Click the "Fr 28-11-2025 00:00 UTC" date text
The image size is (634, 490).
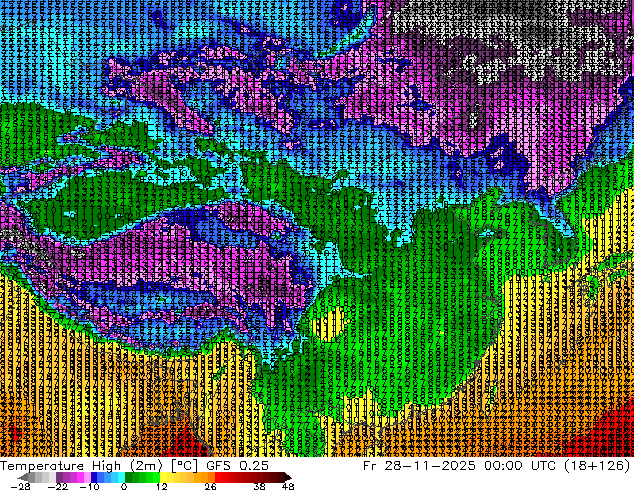(460, 466)
